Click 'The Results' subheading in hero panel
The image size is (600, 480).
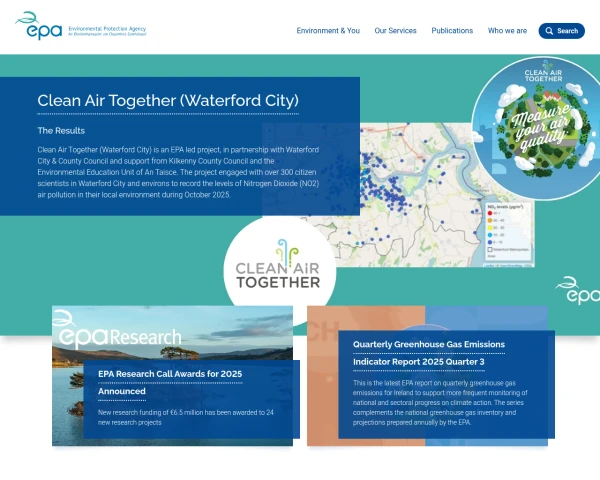click(61, 131)
